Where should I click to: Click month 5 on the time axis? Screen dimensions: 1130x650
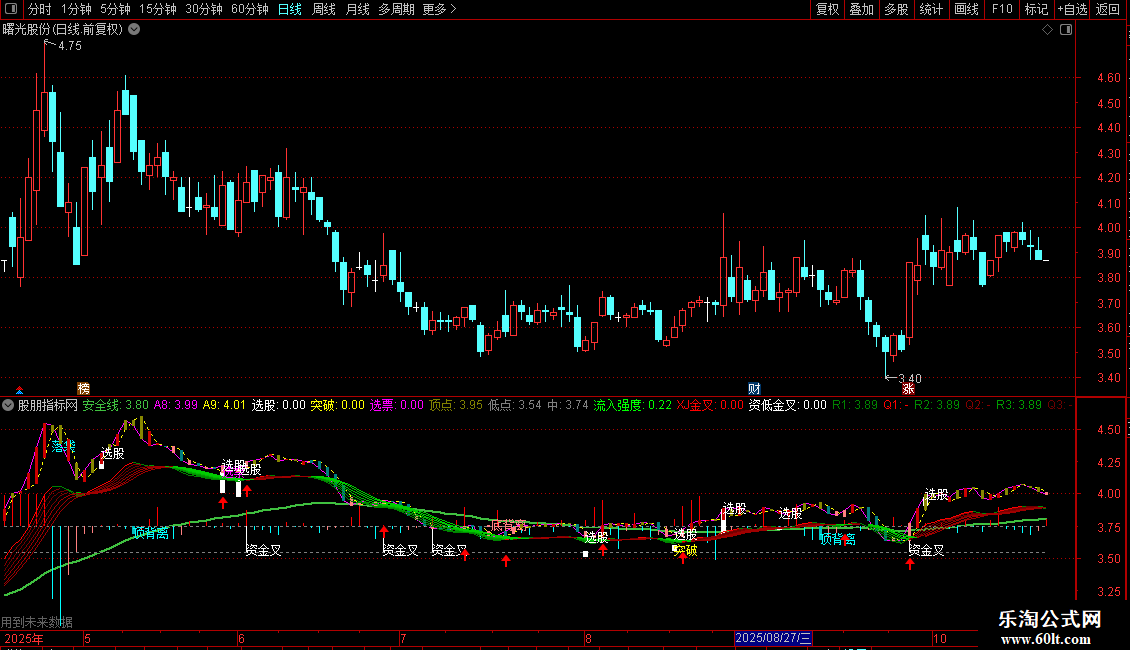click(x=87, y=638)
